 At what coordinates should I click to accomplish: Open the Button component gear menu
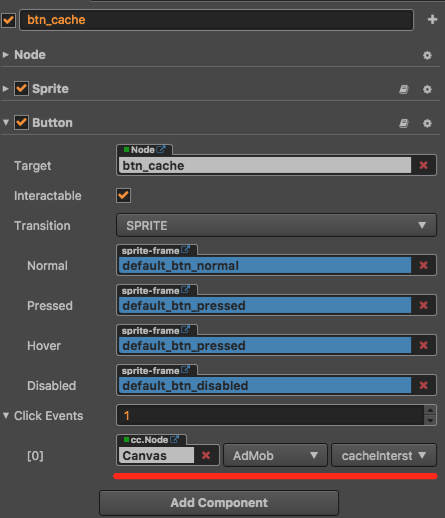click(x=427, y=123)
